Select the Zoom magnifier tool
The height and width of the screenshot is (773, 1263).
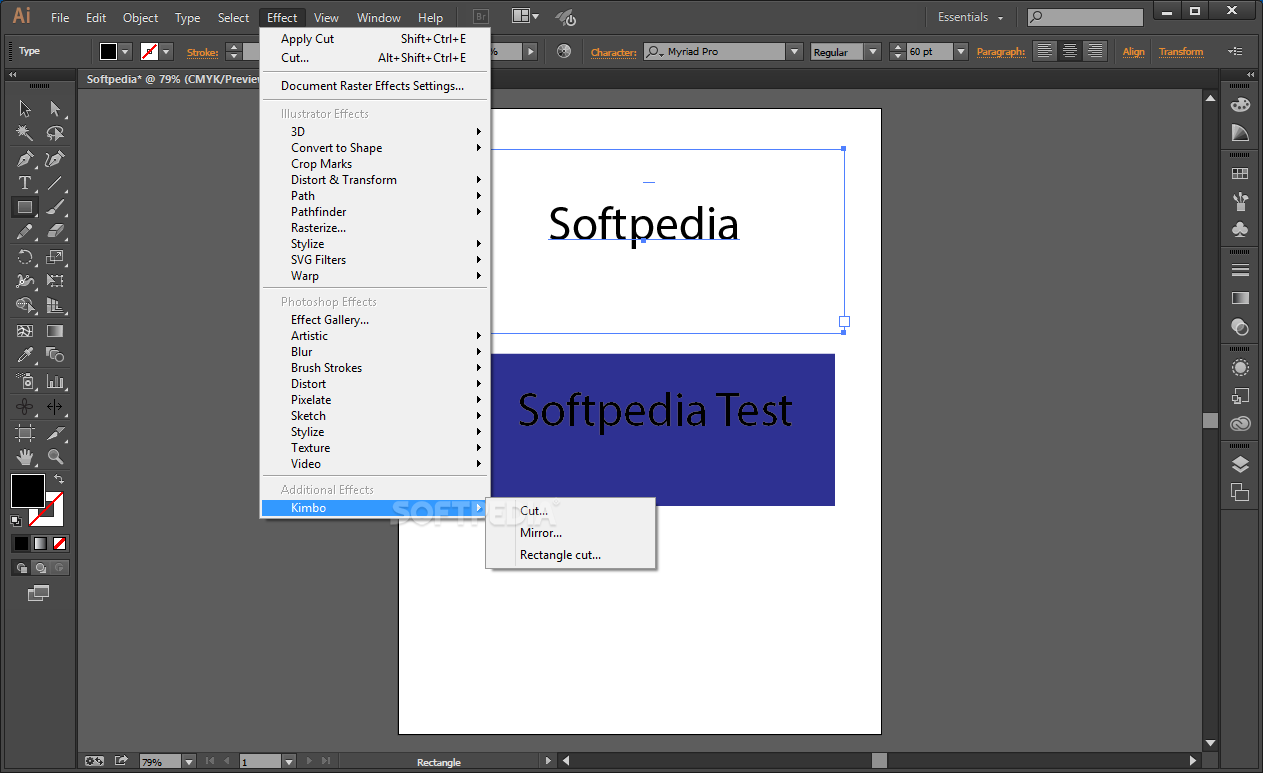pyautogui.click(x=55, y=457)
